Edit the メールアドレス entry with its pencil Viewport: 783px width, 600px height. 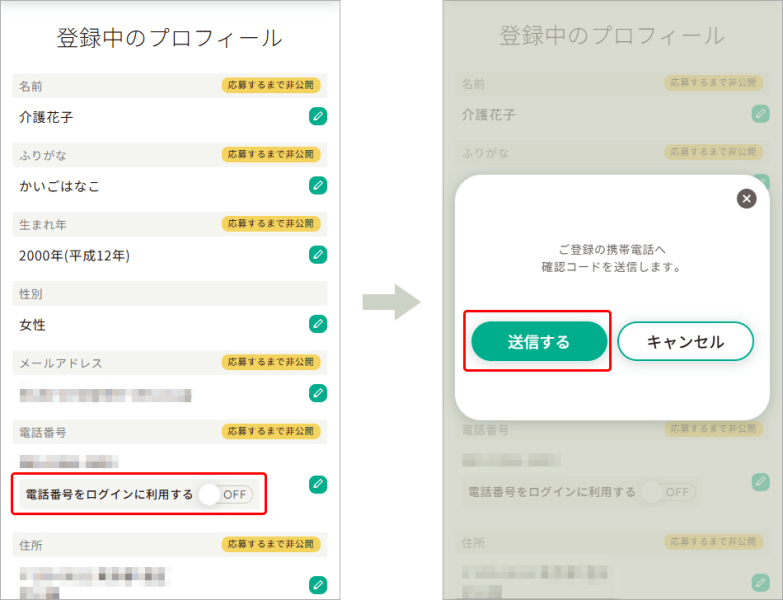click(318, 392)
